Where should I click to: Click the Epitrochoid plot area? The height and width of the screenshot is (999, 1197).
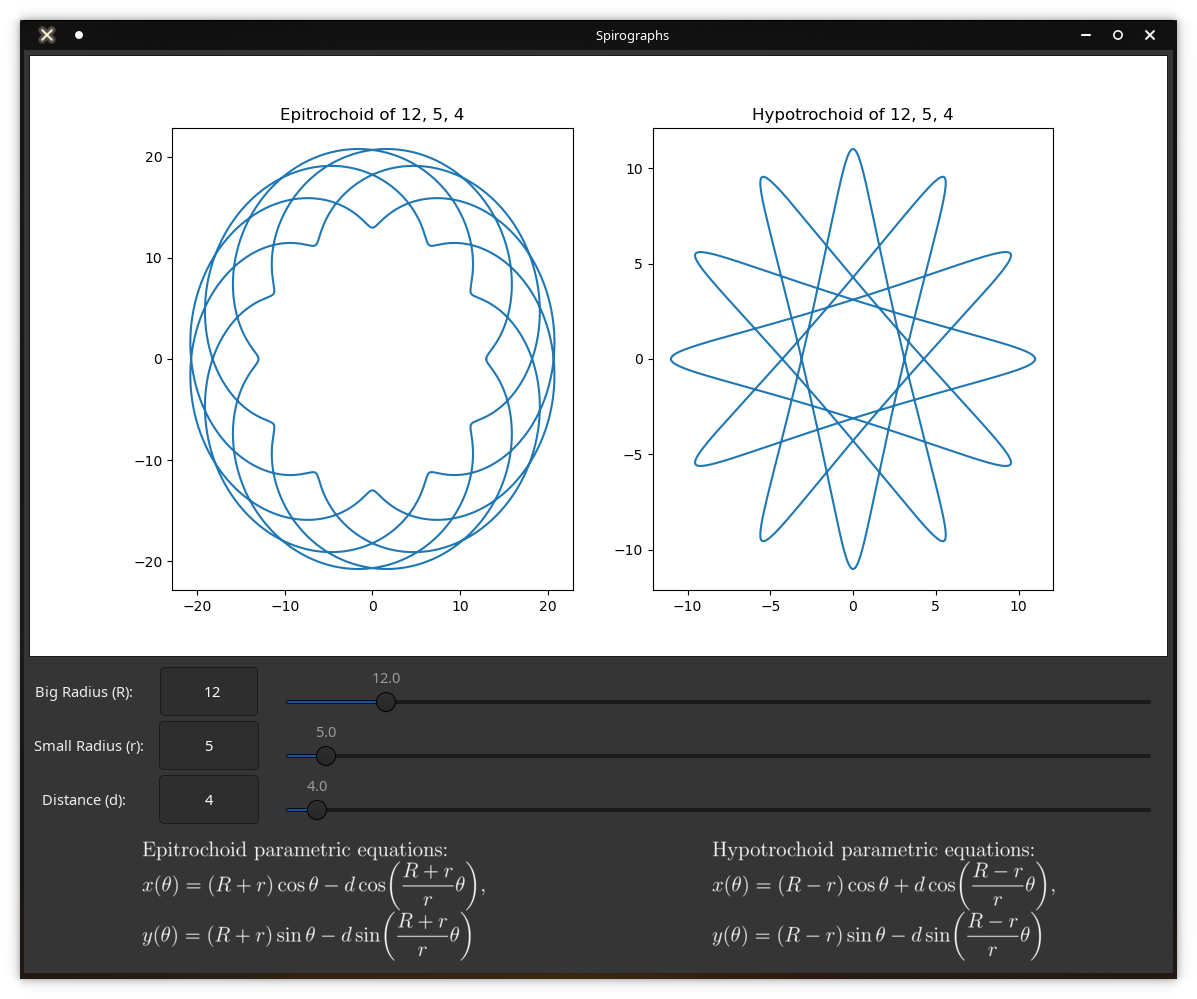pos(372,359)
